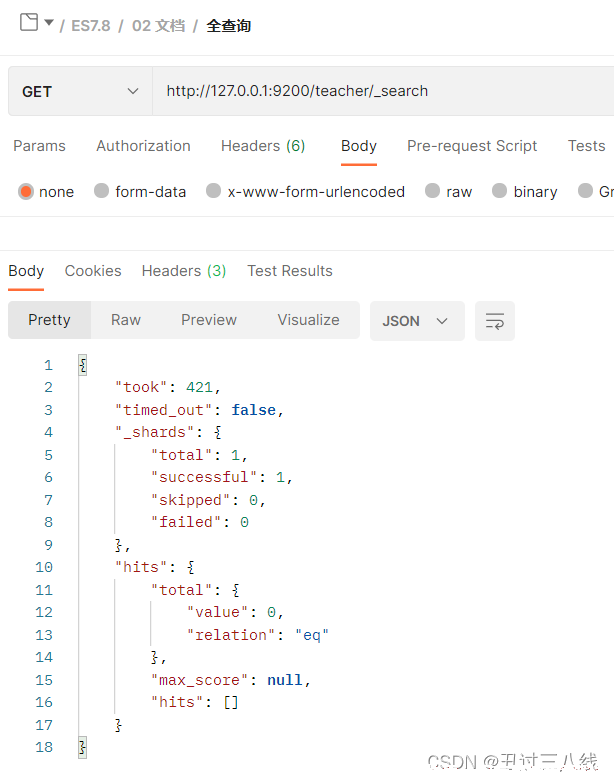Image resolution: width=614 pixels, height=782 pixels.
Task: Click the "skipped": 0 line
Action: [208, 500]
